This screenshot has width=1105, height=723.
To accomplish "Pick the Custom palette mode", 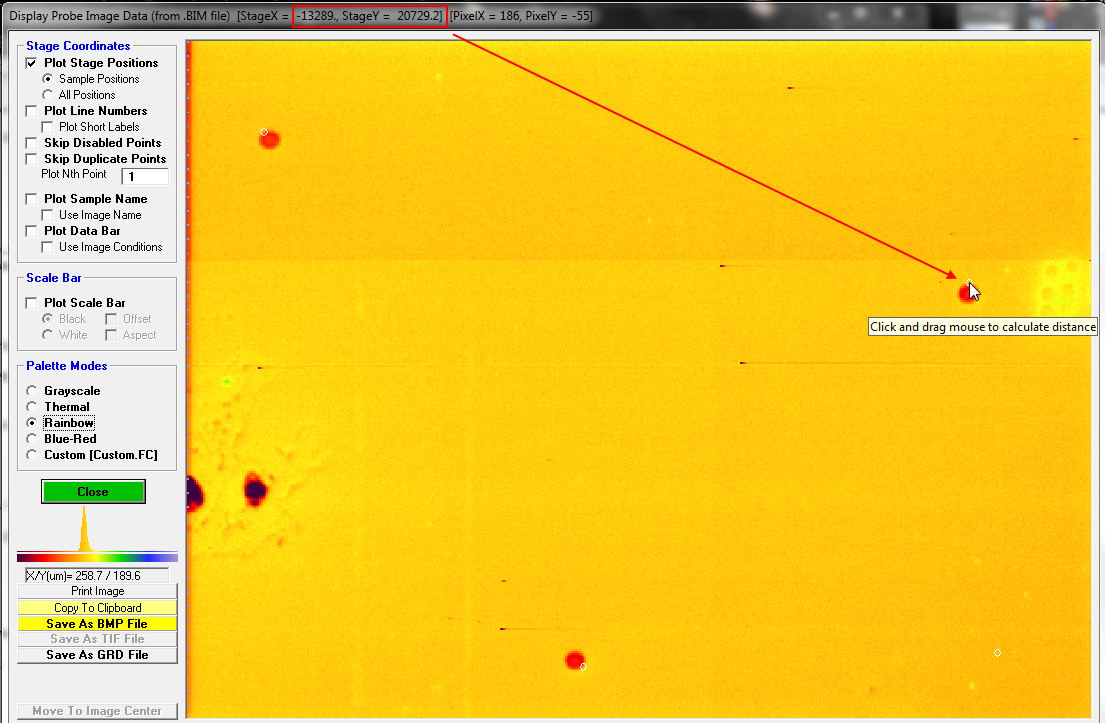I will pos(32,455).
